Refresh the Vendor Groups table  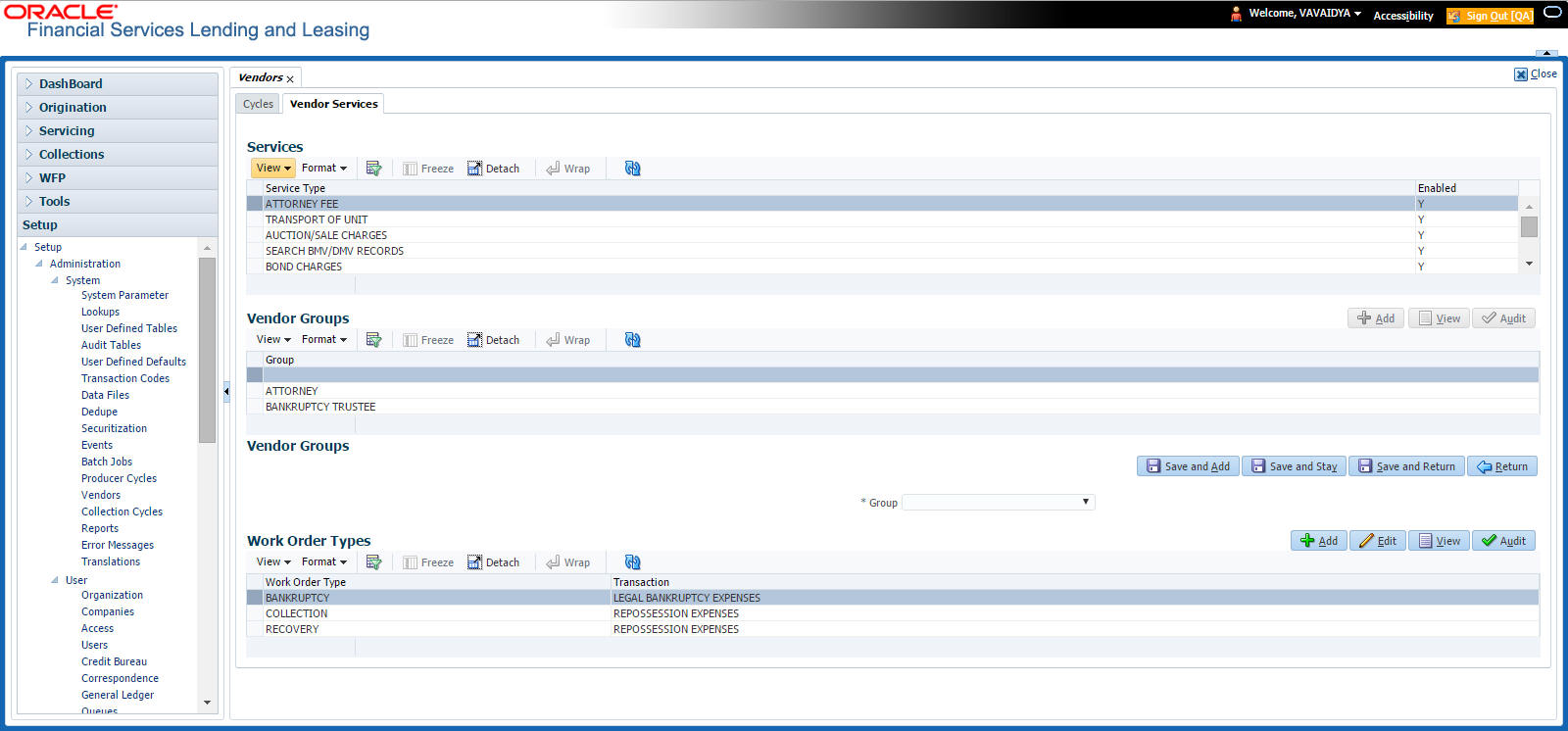(x=632, y=340)
